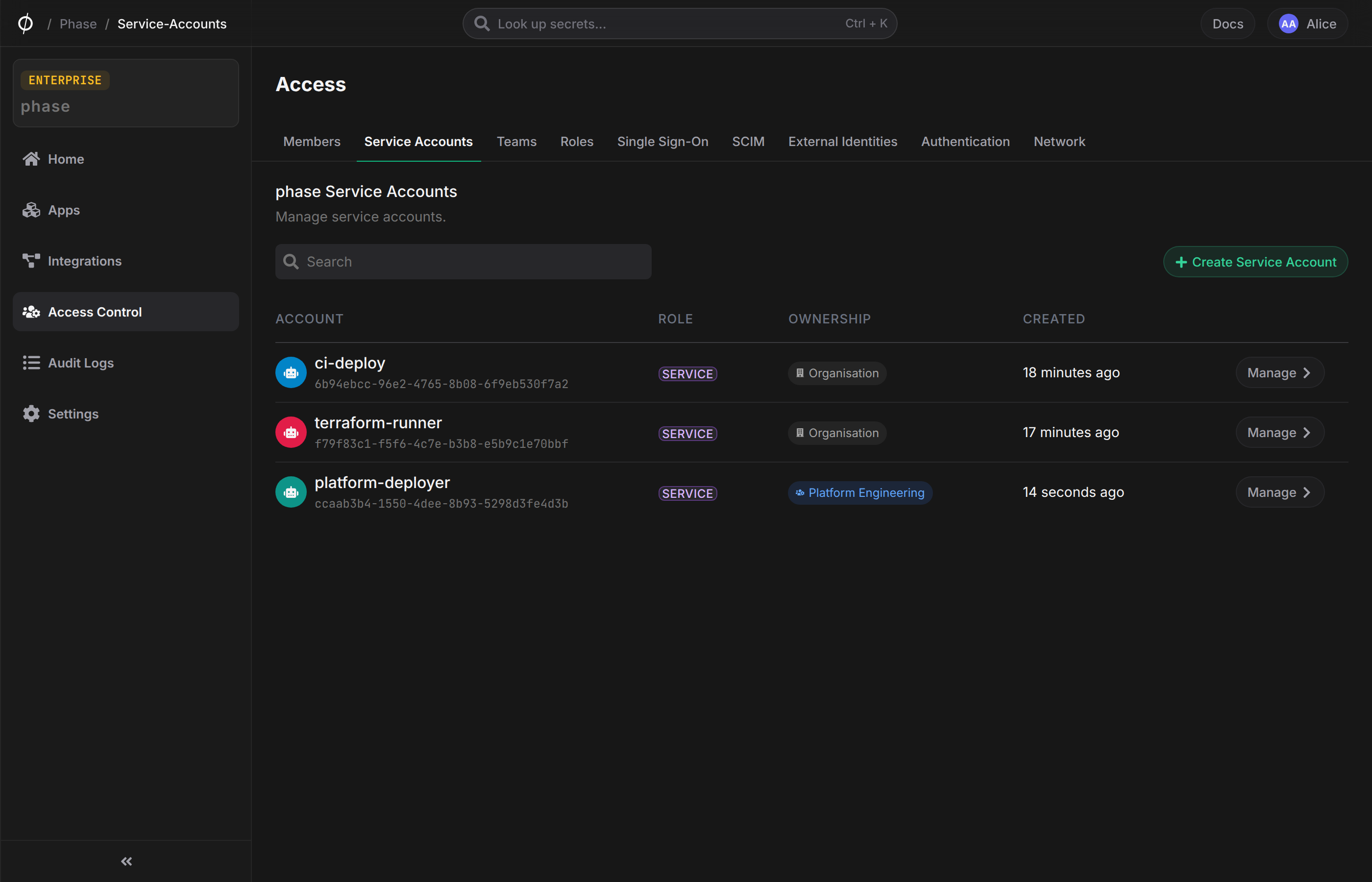Go to Integrations in sidebar

coord(125,261)
